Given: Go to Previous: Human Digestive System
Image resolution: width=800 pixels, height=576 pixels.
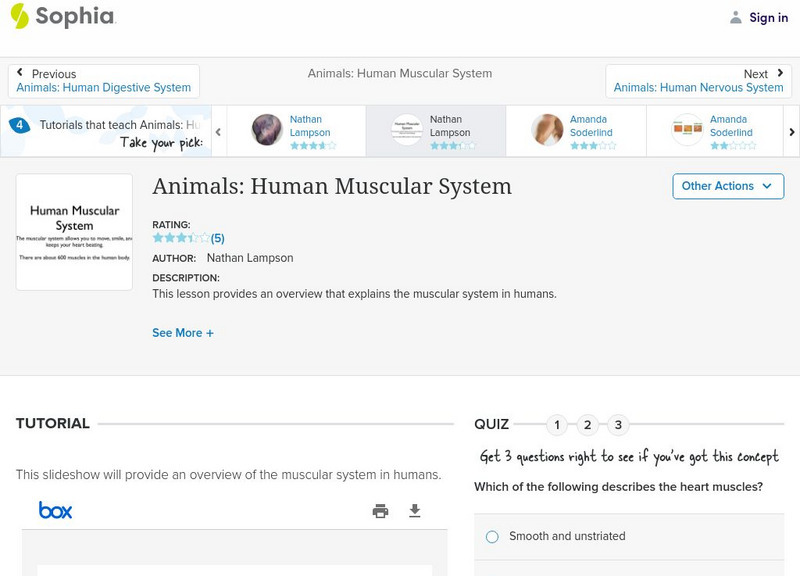Looking at the screenshot, I should tap(103, 81).
